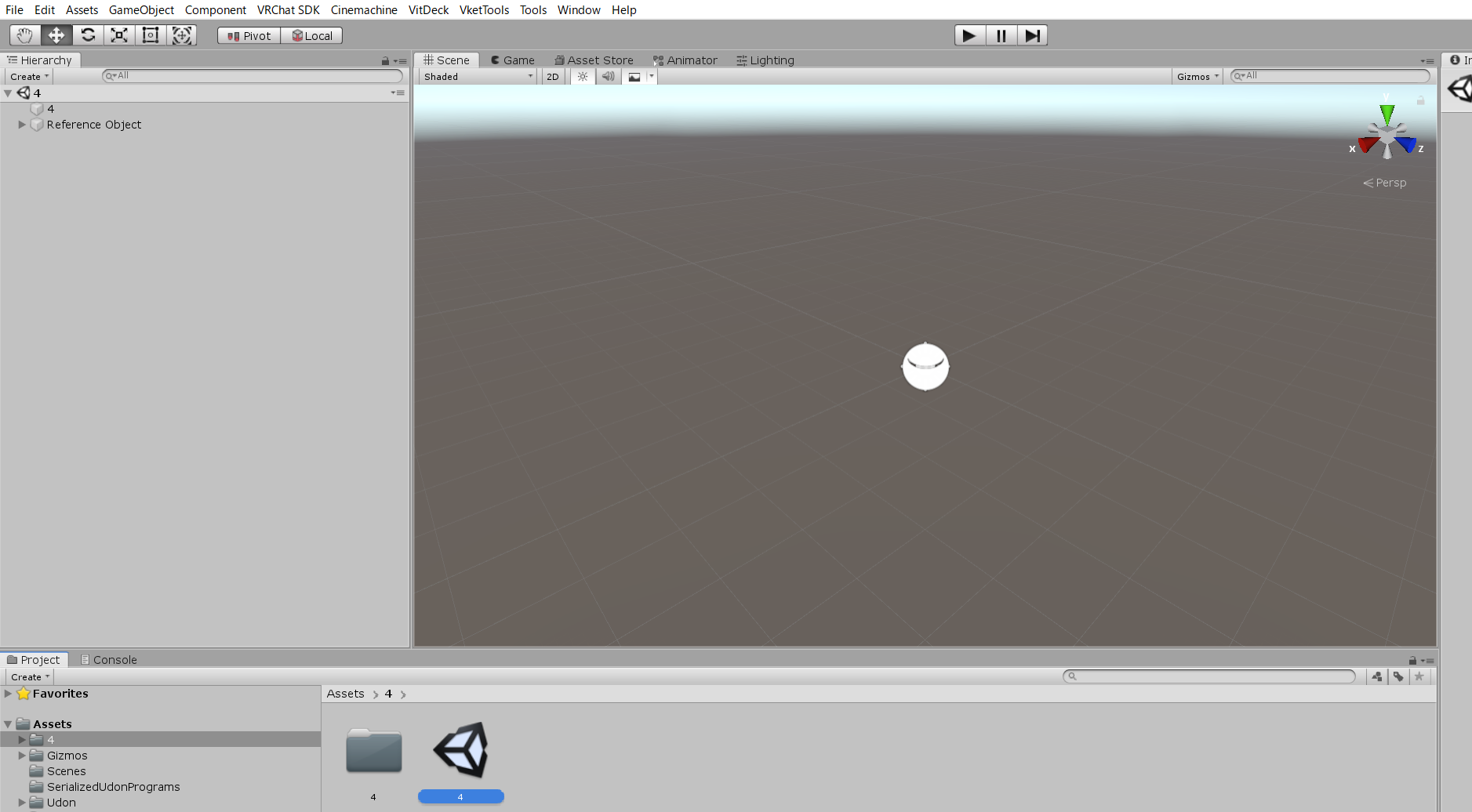This screenshot has height=812, width=1472.
Task: Click blue Z axis on scene gizmo
Action: pos(1407,144)
